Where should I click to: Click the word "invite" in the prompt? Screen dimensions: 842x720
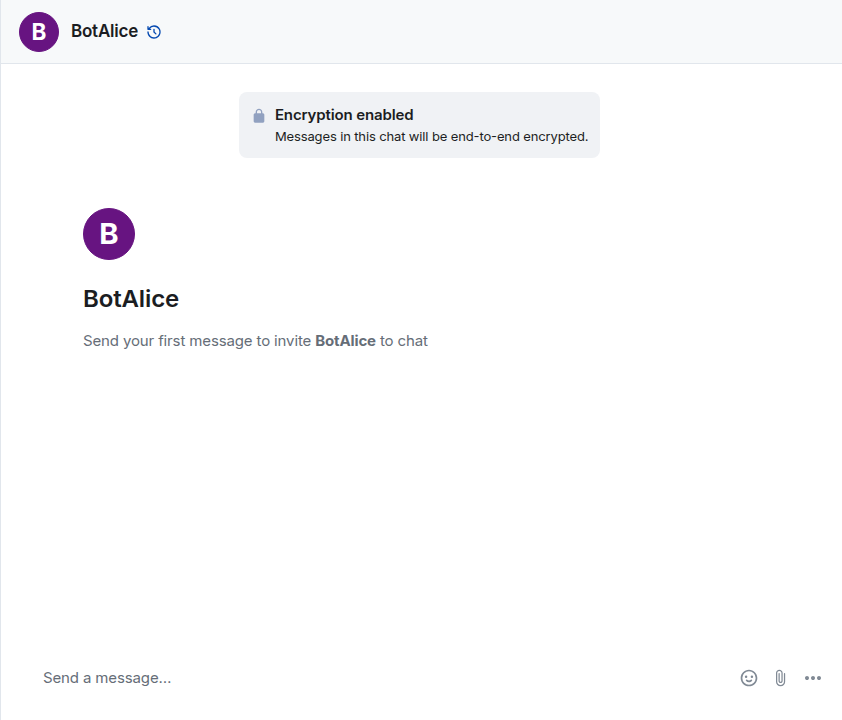click(x=293, y=341)
